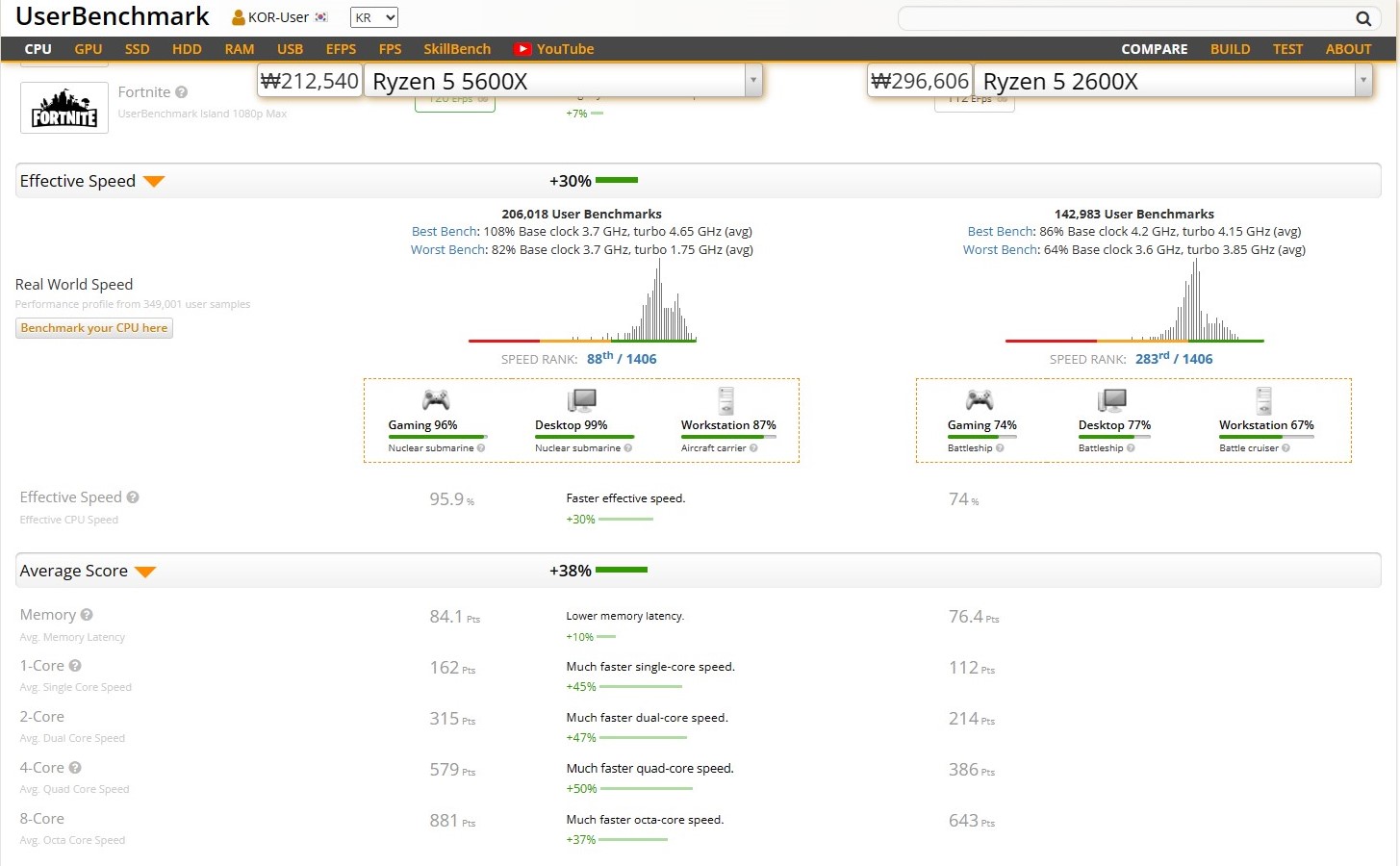1400x866 pixels.
Task: Click the help icon beside 4-Core
Action: pyautogui.click(x=75, y=768)
